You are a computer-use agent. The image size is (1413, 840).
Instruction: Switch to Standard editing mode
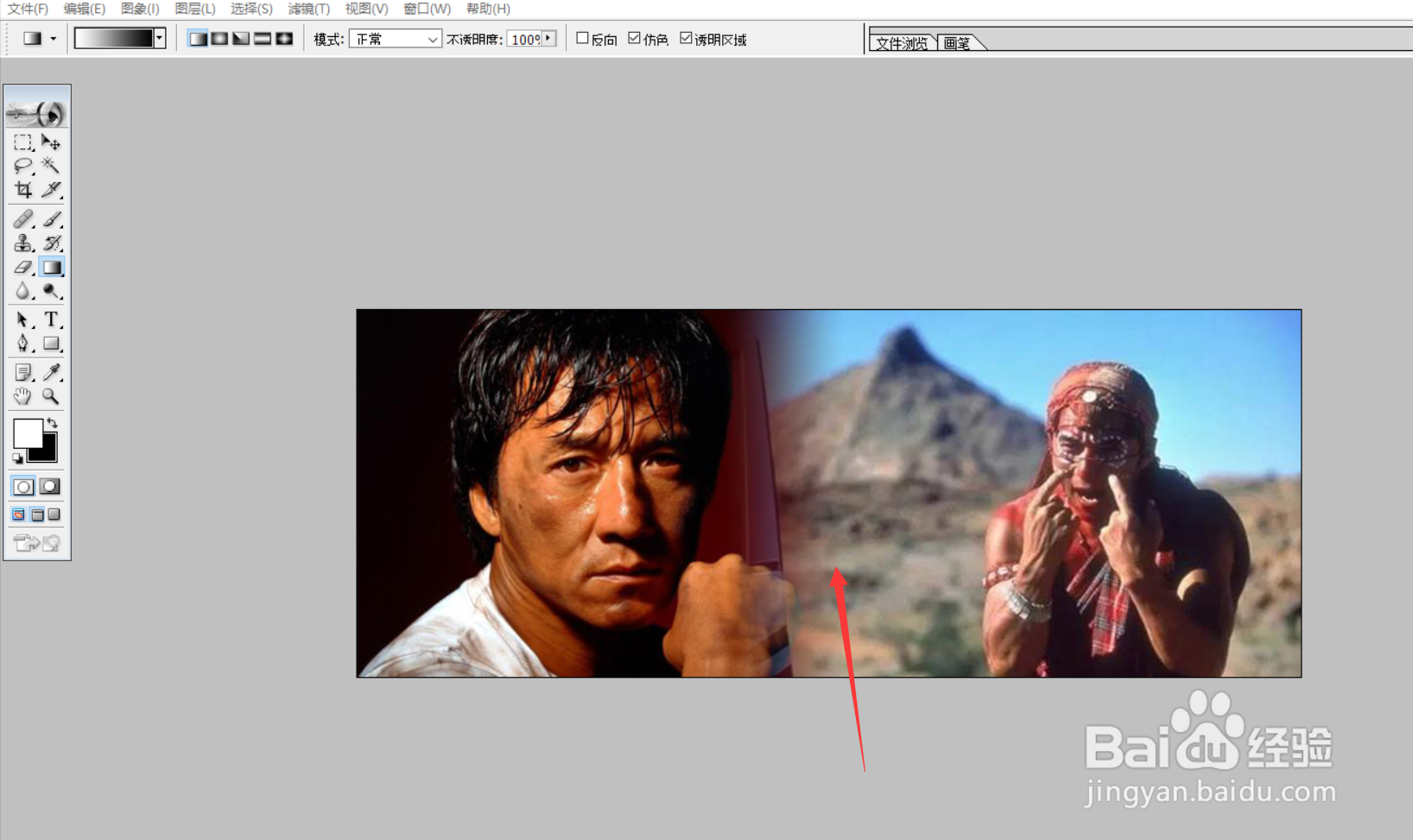23,487
